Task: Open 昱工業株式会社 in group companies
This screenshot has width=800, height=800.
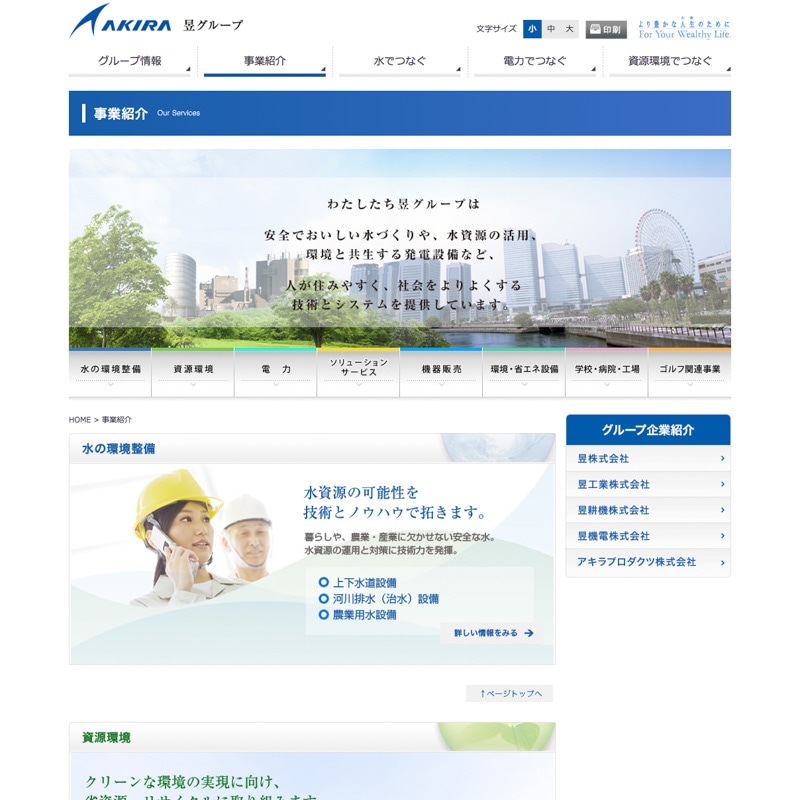Action: [x=648, y=484]
